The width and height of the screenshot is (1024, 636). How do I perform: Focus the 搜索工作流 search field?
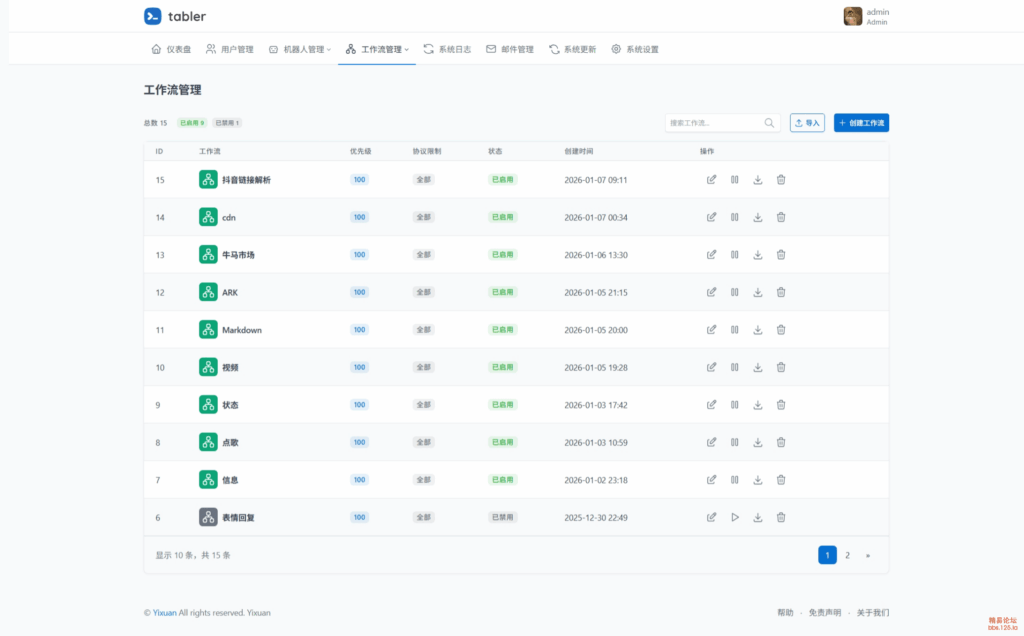pyautogui.click(x=713, y=123)
